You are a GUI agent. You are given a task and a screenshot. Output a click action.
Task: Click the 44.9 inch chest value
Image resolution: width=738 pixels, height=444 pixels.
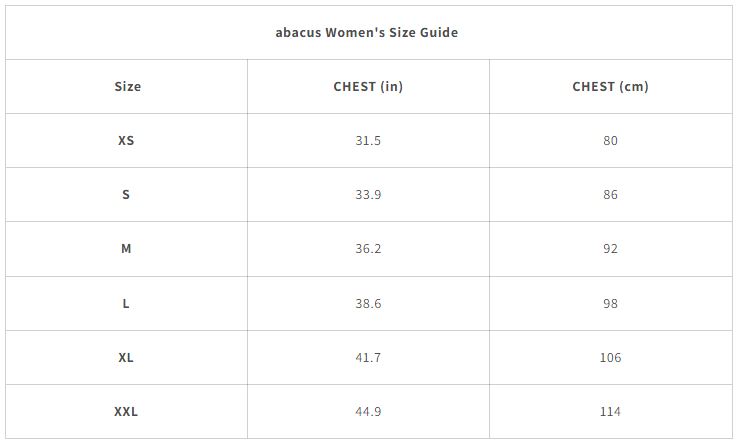pyautogui.click(x=368, y=411)
